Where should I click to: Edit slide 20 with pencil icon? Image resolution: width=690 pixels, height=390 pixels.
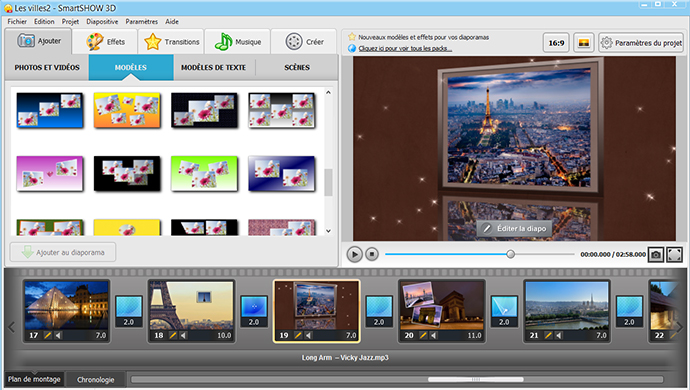(x=423, y=335)
